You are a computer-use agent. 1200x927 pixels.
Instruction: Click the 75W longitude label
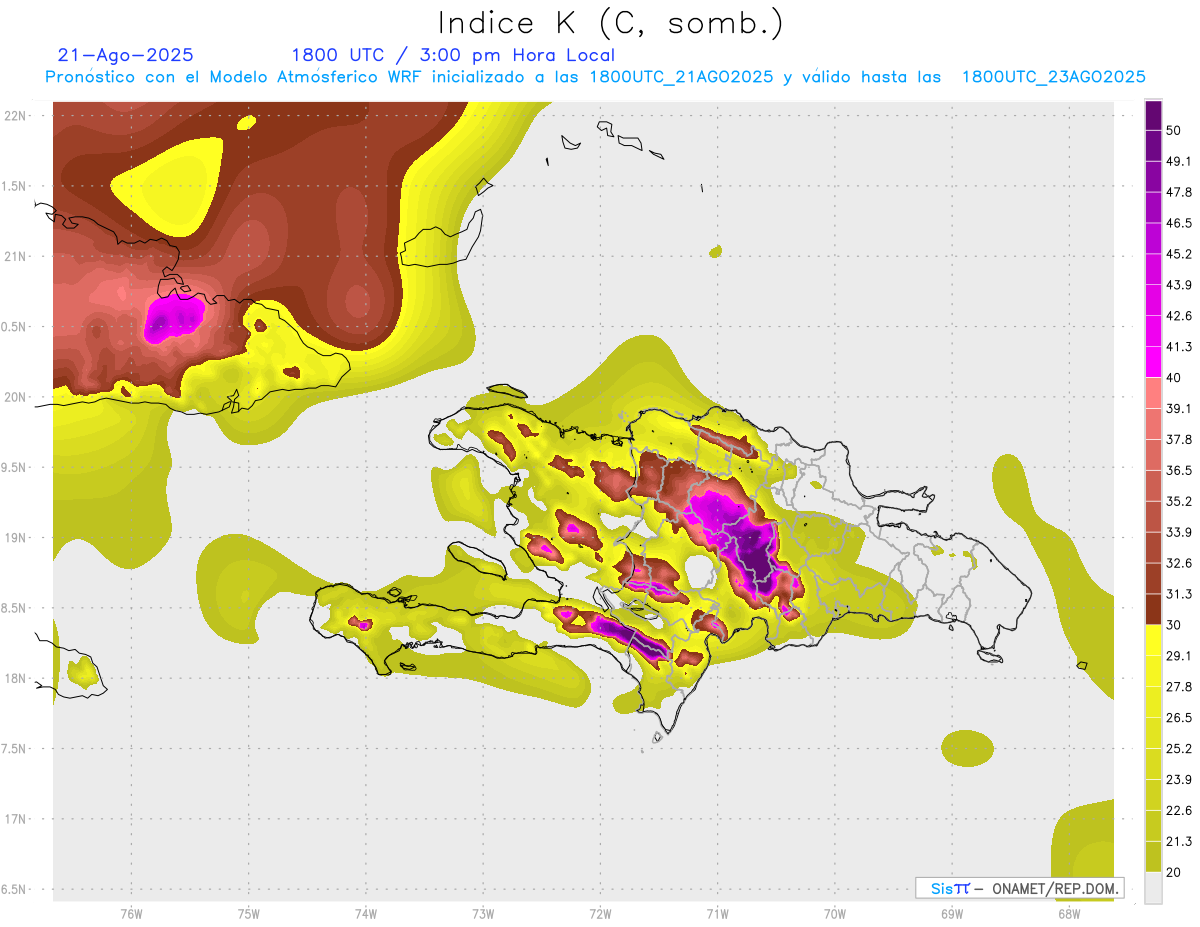click(x=248, y=913)
